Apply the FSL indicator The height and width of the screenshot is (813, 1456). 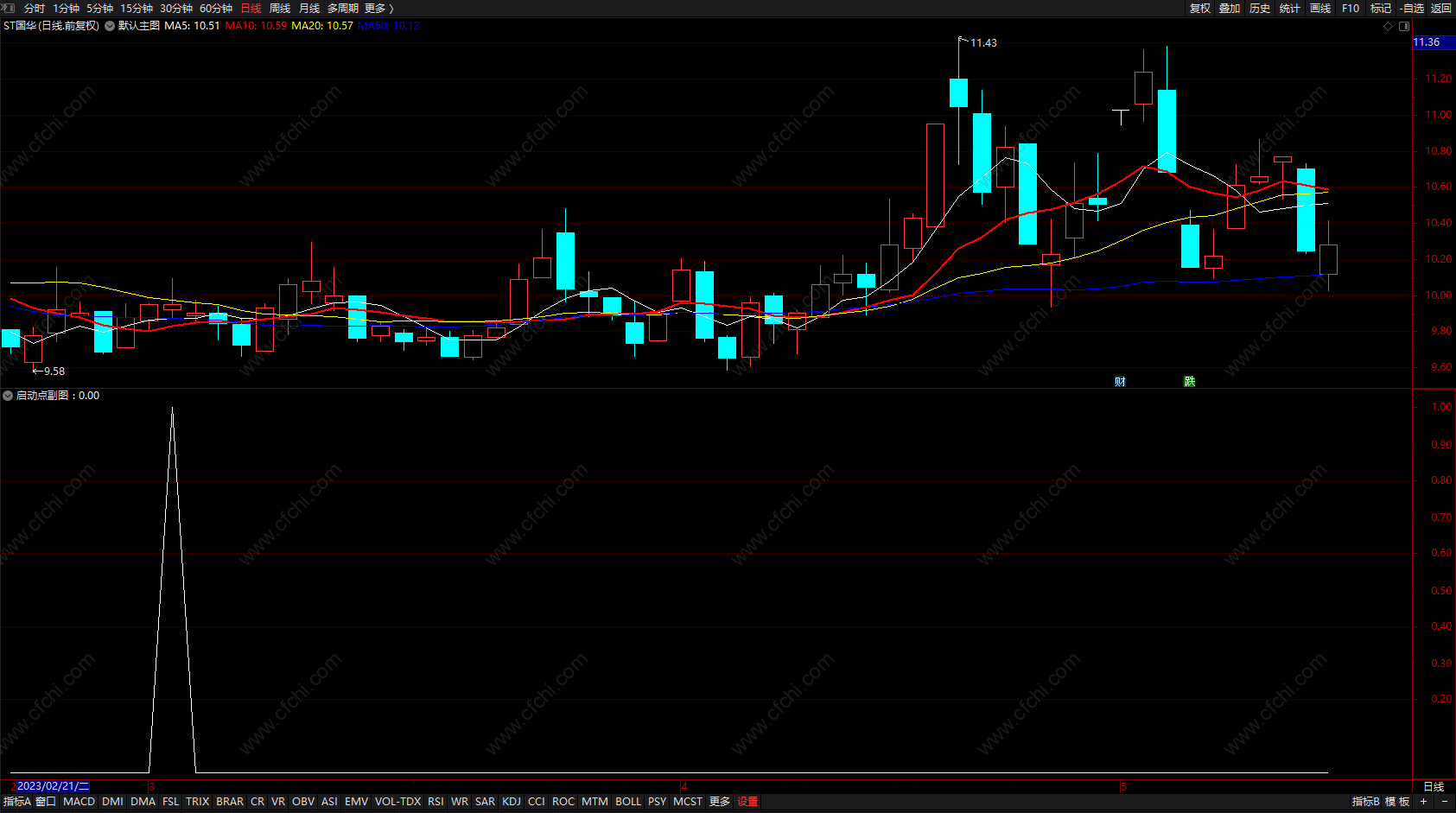[171, 802]
